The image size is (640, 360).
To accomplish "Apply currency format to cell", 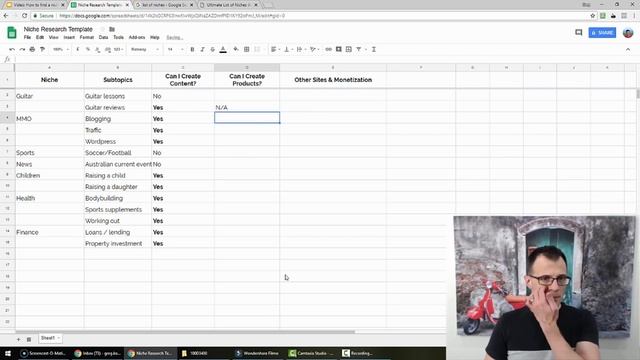I will [78, 49].
